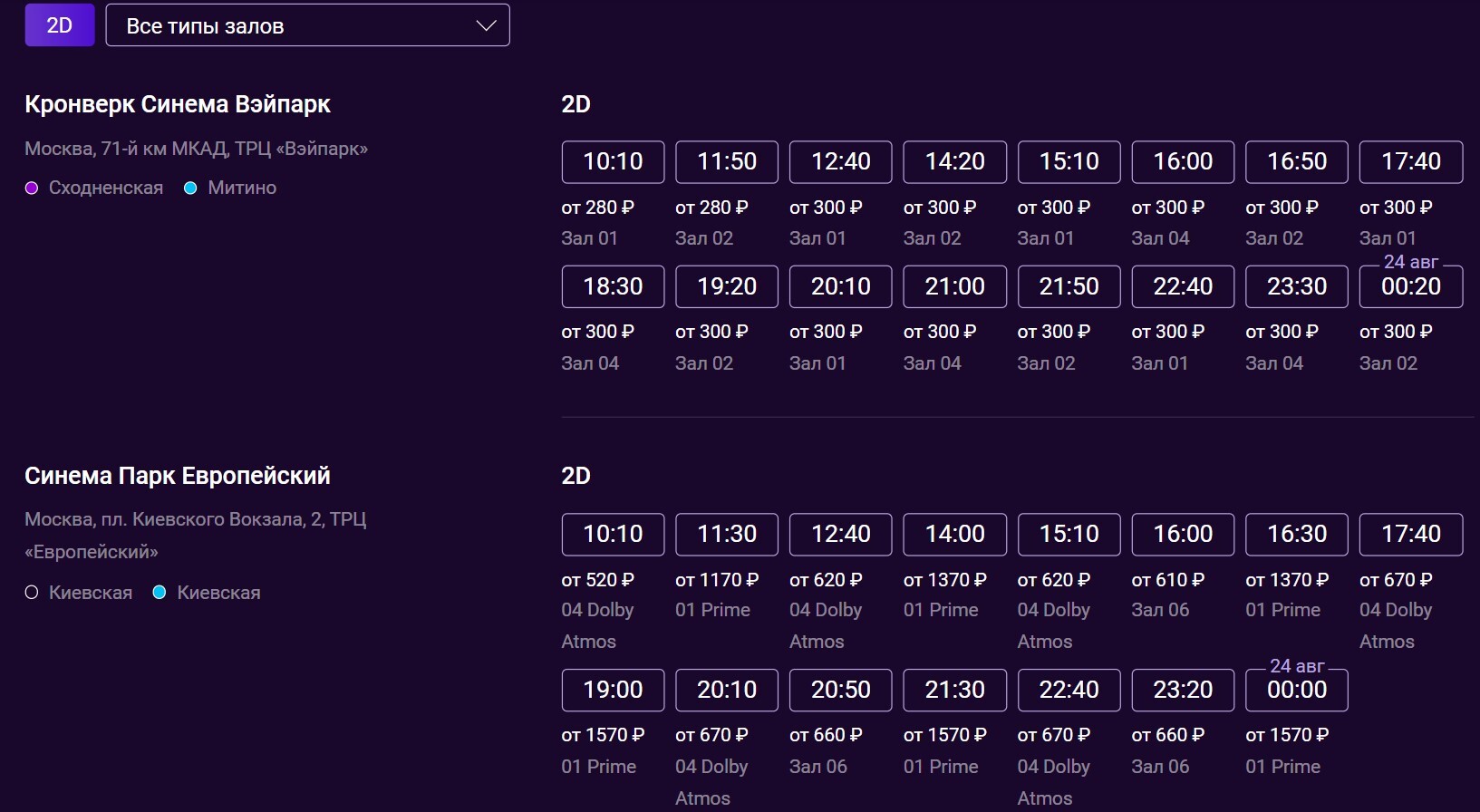Select Вэйпарк 20:10 showtime in Зал 01
1480x812 pixels.
coord(841,286)
